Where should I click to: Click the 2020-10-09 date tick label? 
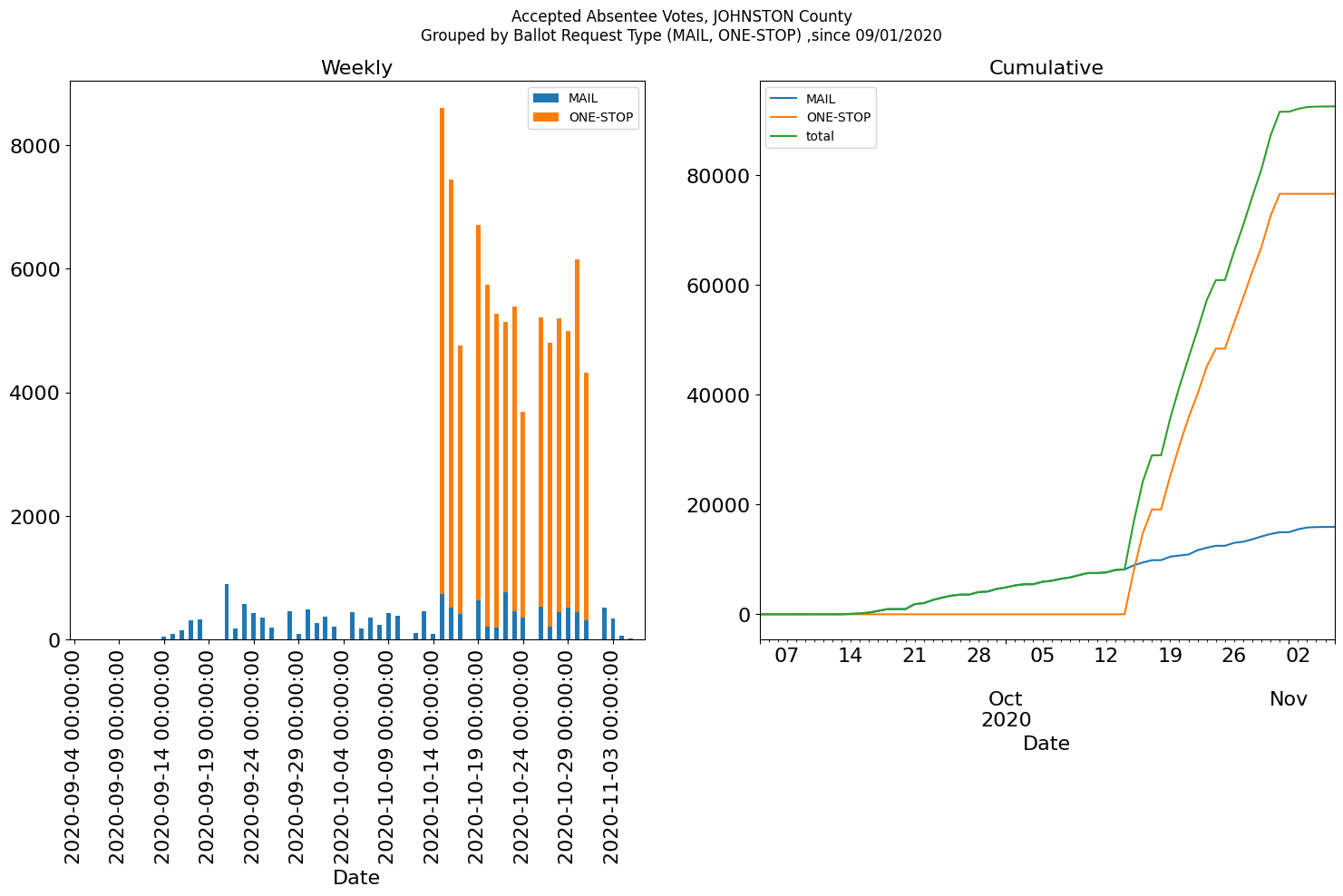387,755
